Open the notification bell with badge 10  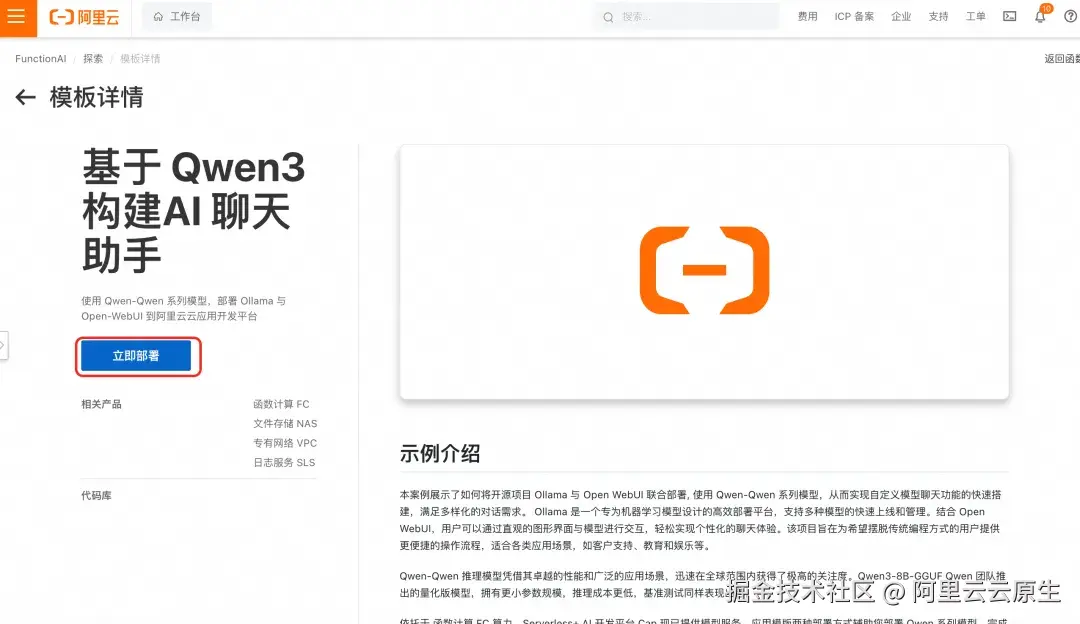[x=1040, y=16]
